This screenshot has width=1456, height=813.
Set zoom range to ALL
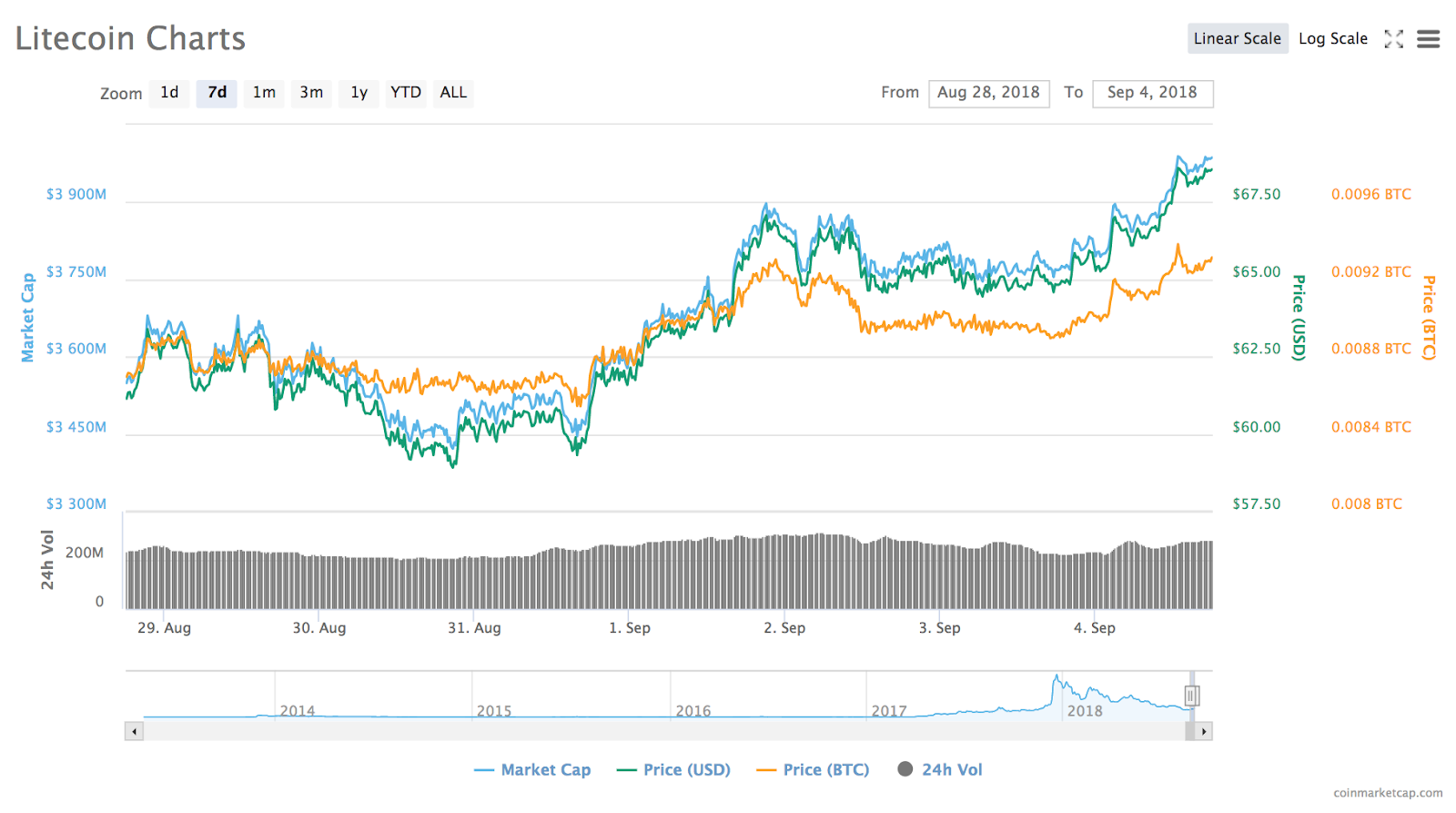click(453, 93)
